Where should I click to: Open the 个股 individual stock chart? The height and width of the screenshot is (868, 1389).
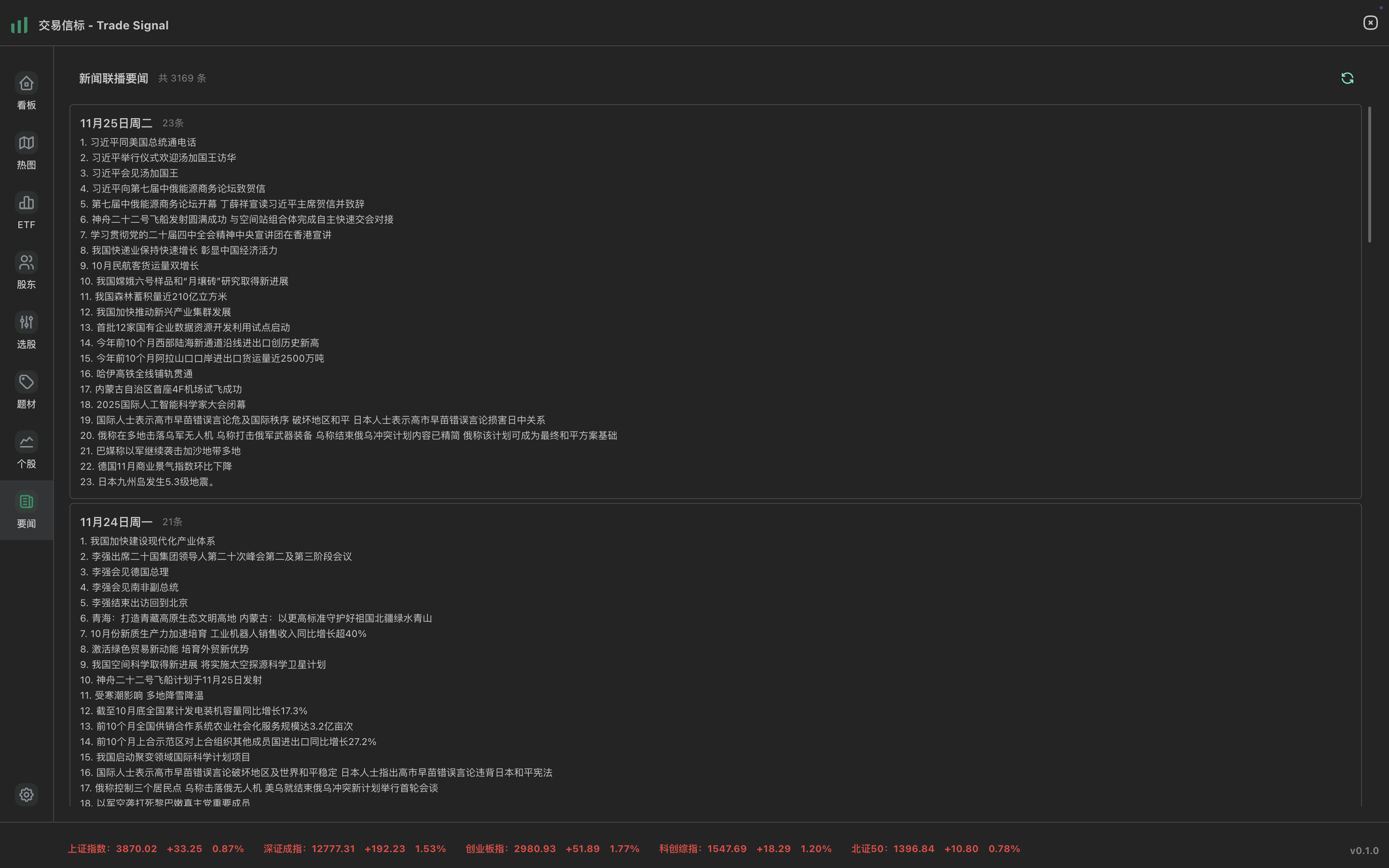[x=27, y=442]
